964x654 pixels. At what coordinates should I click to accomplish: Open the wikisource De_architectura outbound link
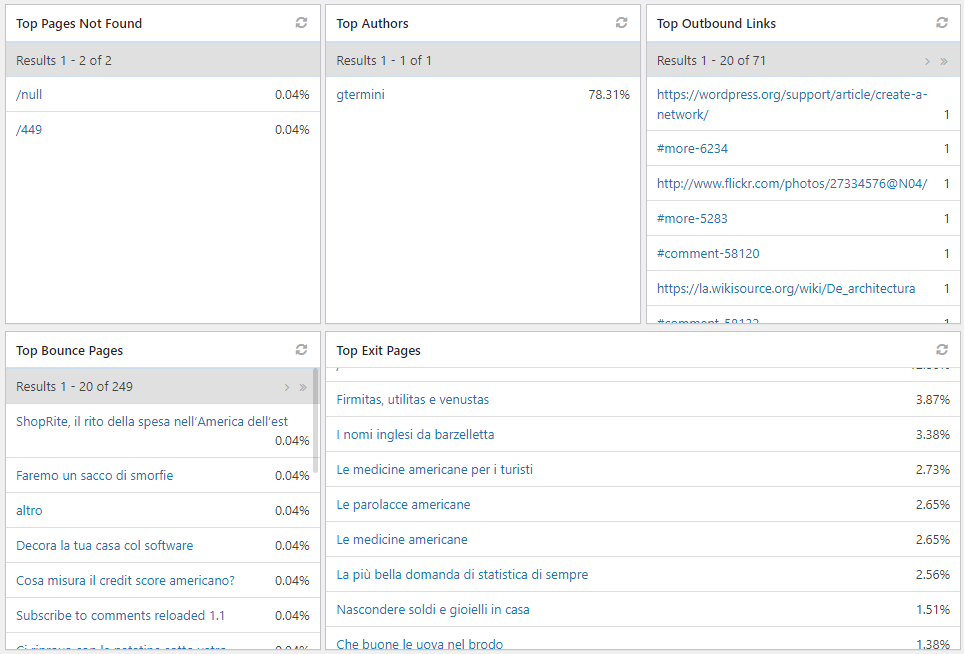click(x=786, y=288)
